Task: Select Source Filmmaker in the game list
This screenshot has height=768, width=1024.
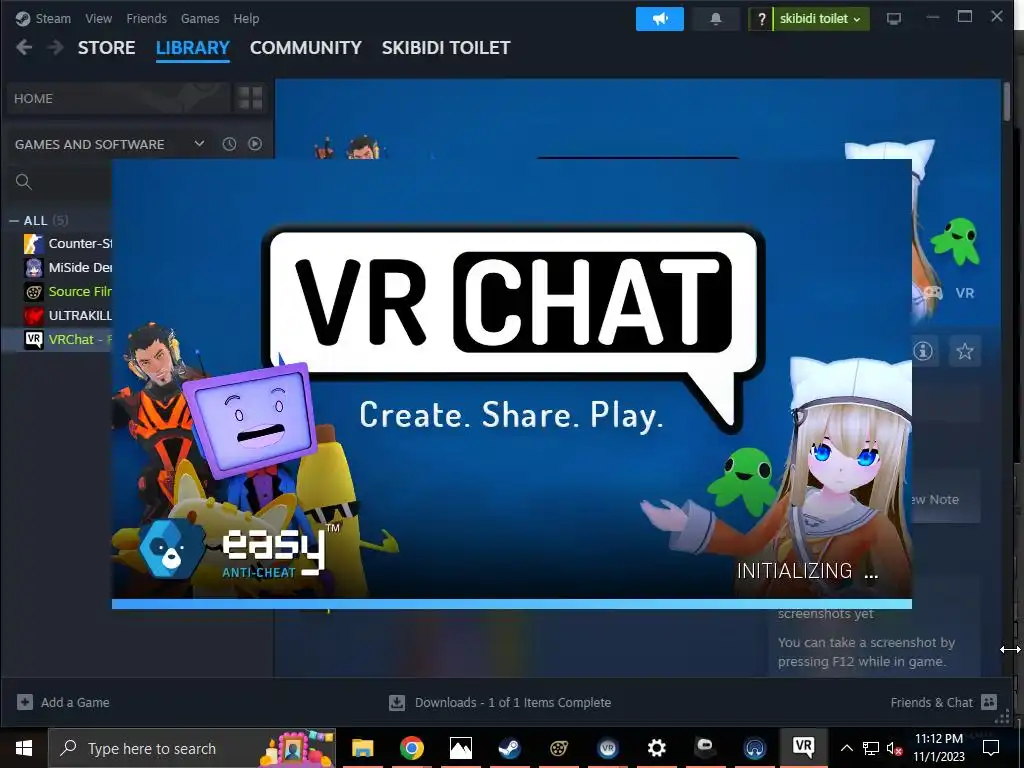Action: 68,292
